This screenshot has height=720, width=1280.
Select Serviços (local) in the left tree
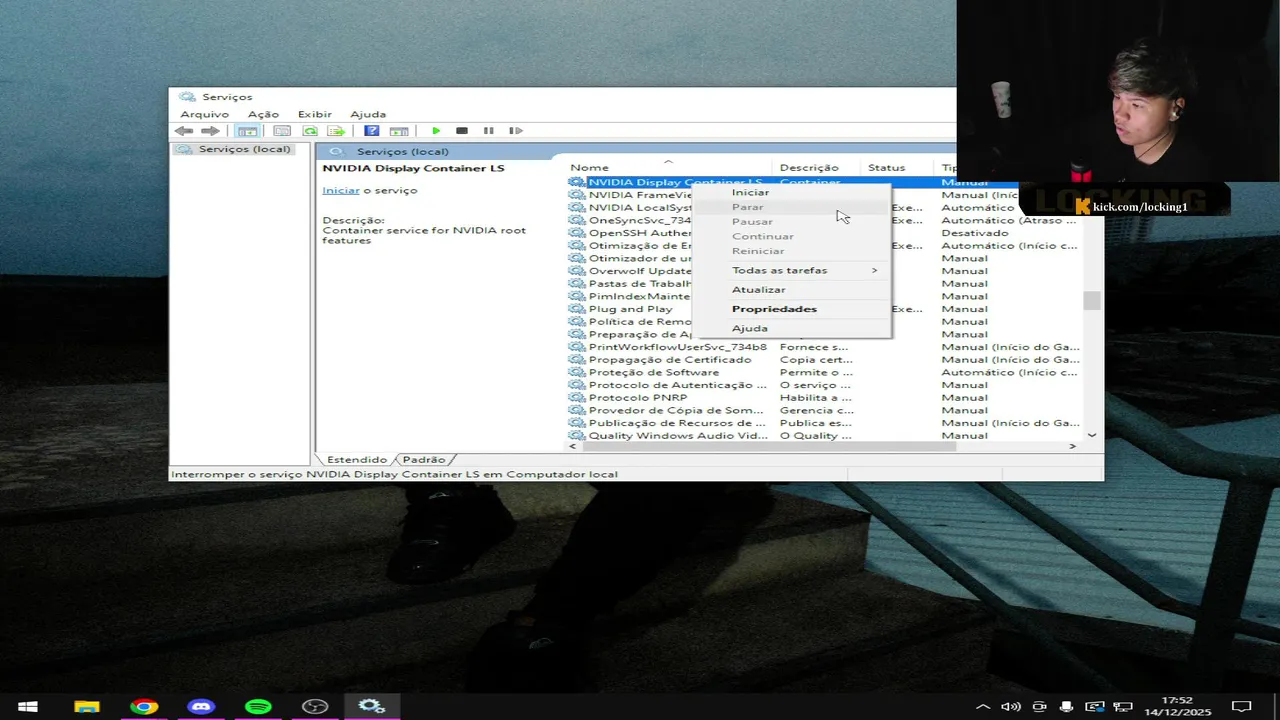244,149
